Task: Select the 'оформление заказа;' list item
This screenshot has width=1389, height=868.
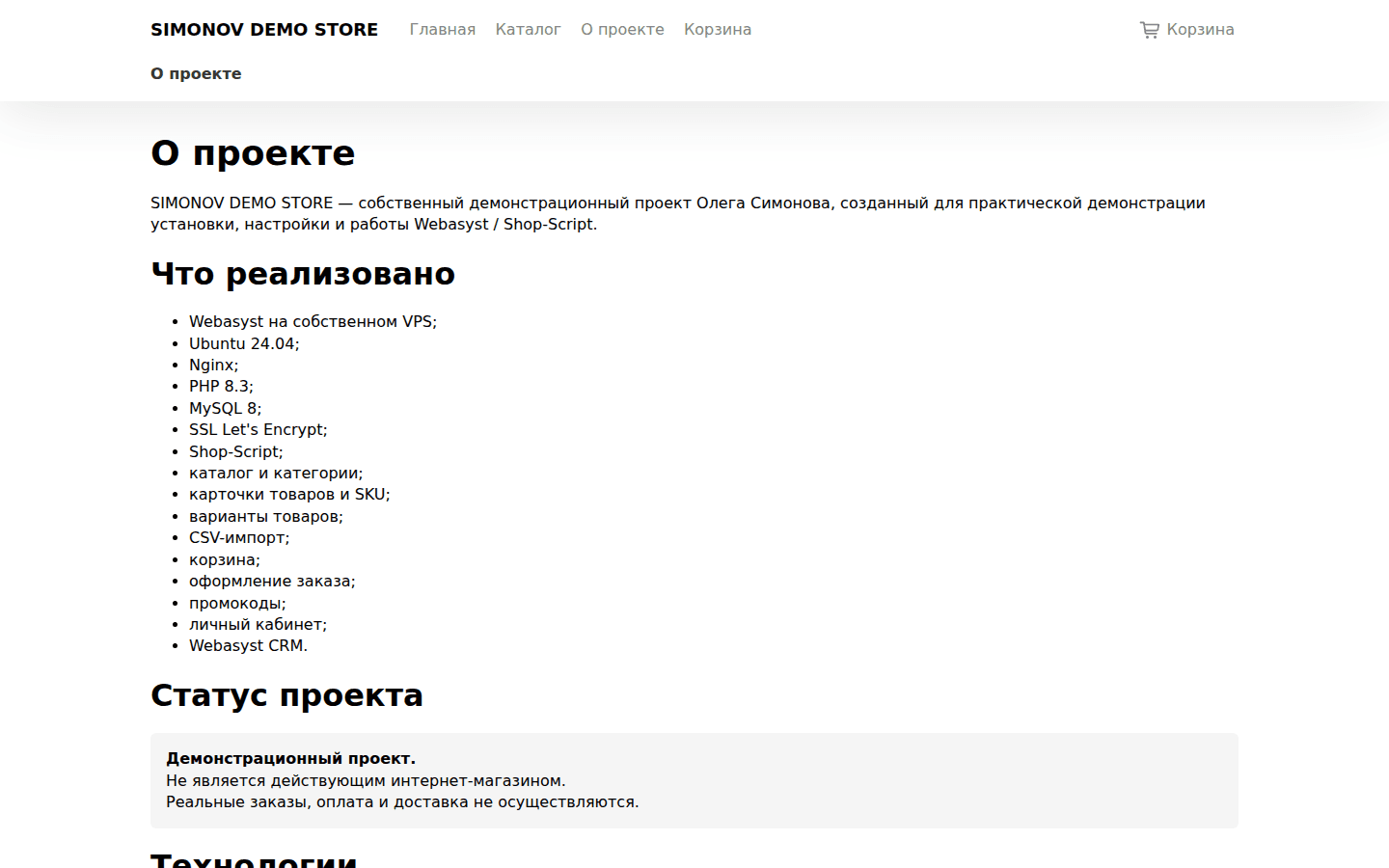Action: pyautogui.click(x=272, y=582)
